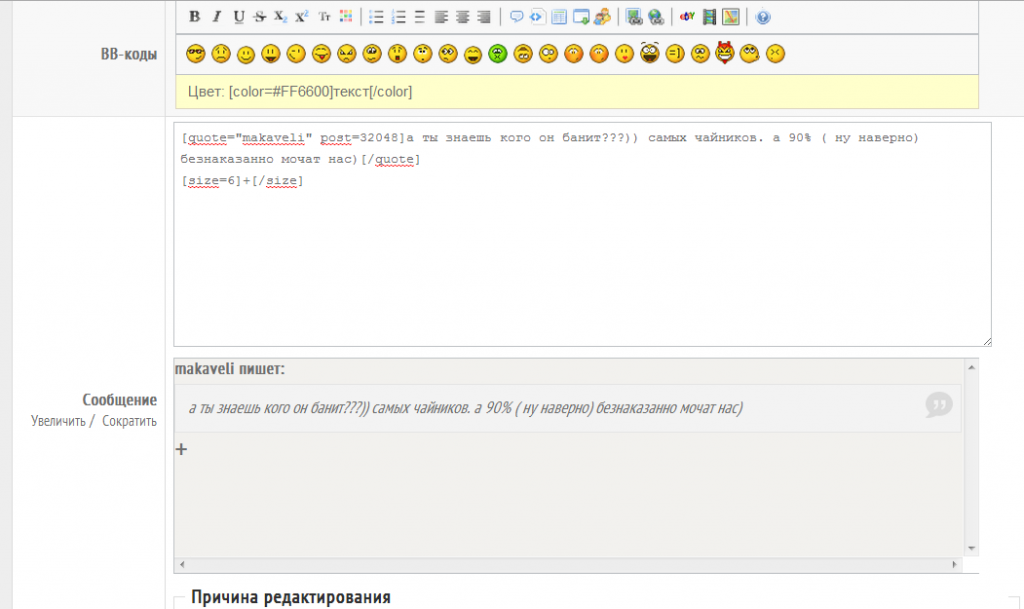1024x609 pixels.
Task: Insert subscript tag
Action: point(281,16)
